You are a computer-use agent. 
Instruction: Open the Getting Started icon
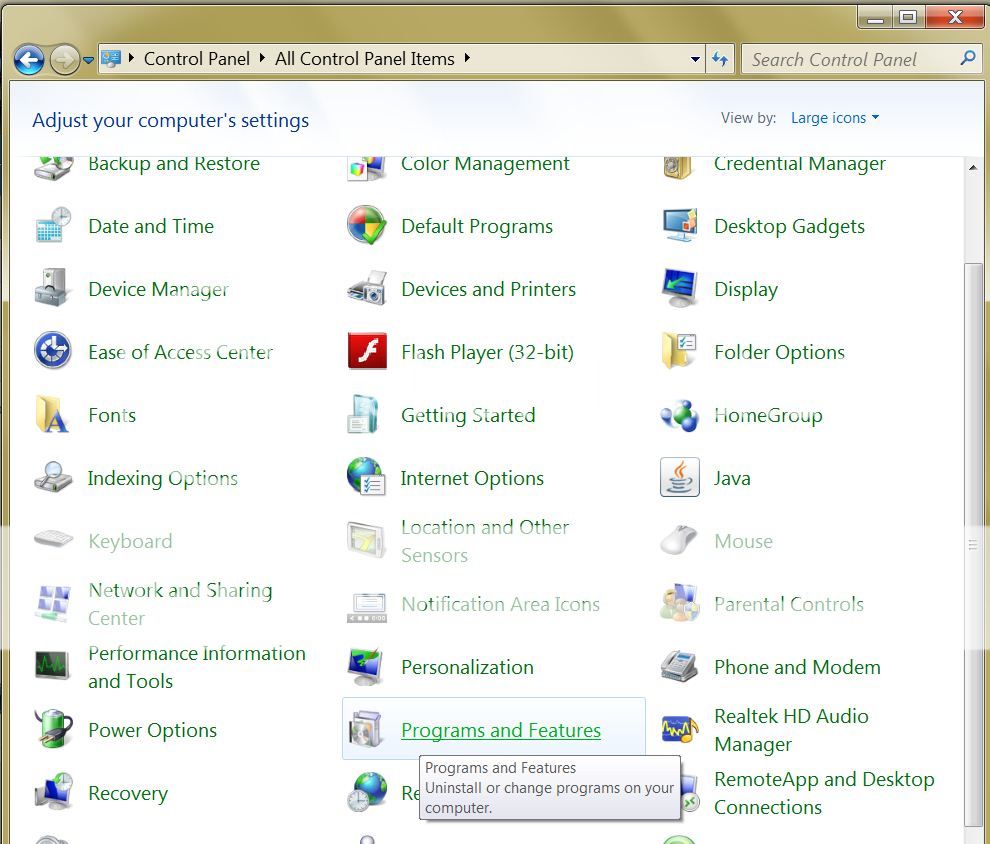coord(363,415)
